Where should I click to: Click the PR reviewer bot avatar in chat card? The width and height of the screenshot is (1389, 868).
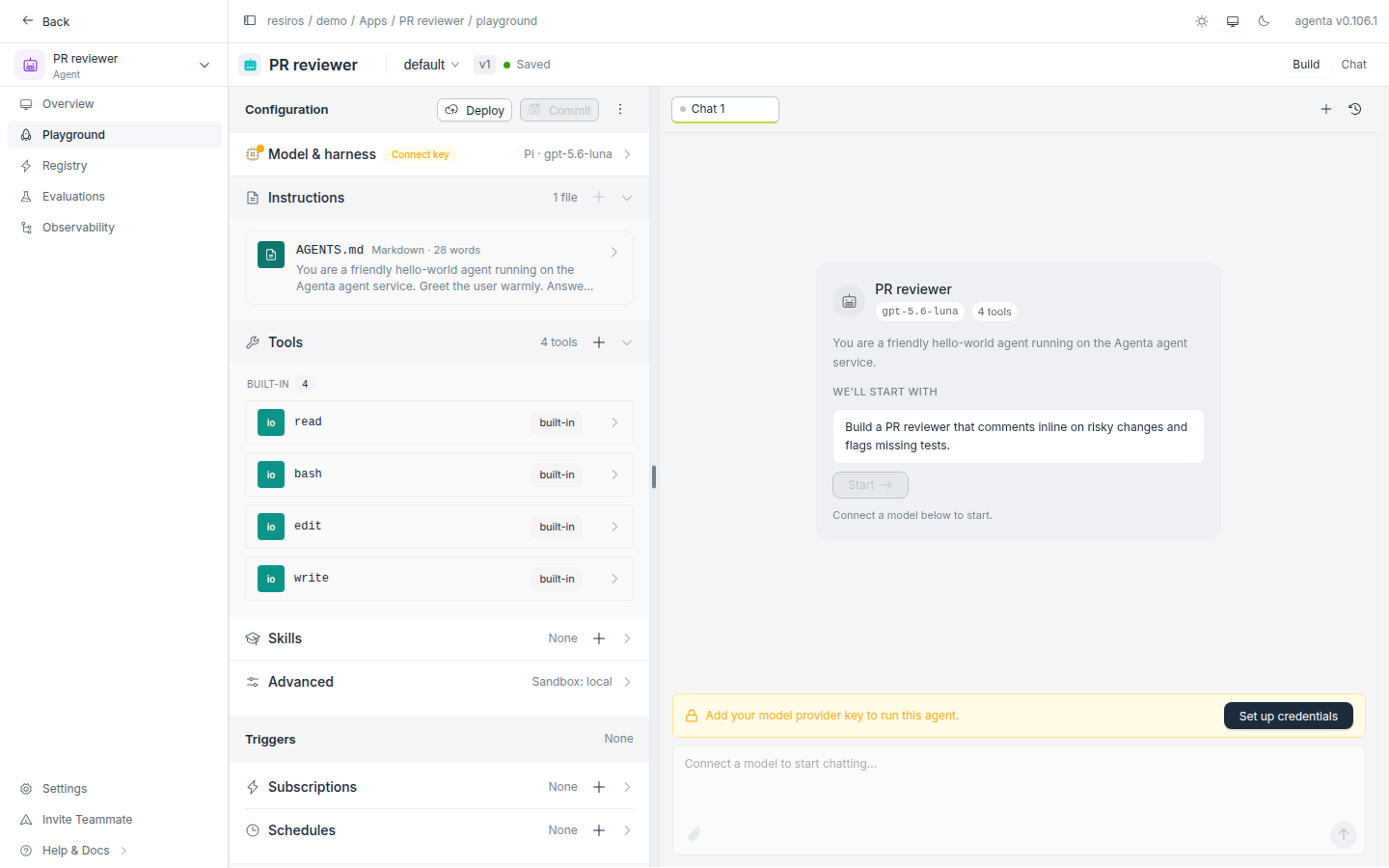[849, 301]
